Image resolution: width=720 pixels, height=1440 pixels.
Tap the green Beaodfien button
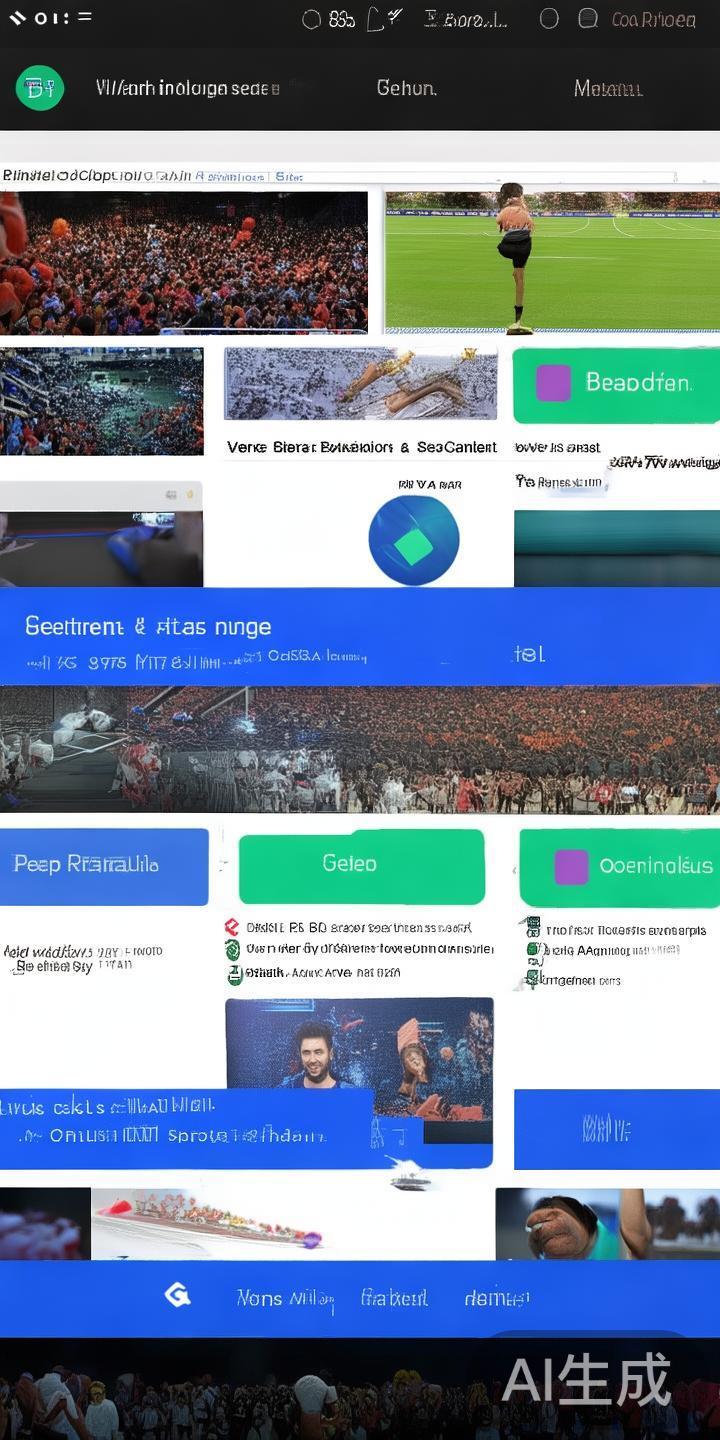point(616,385)
